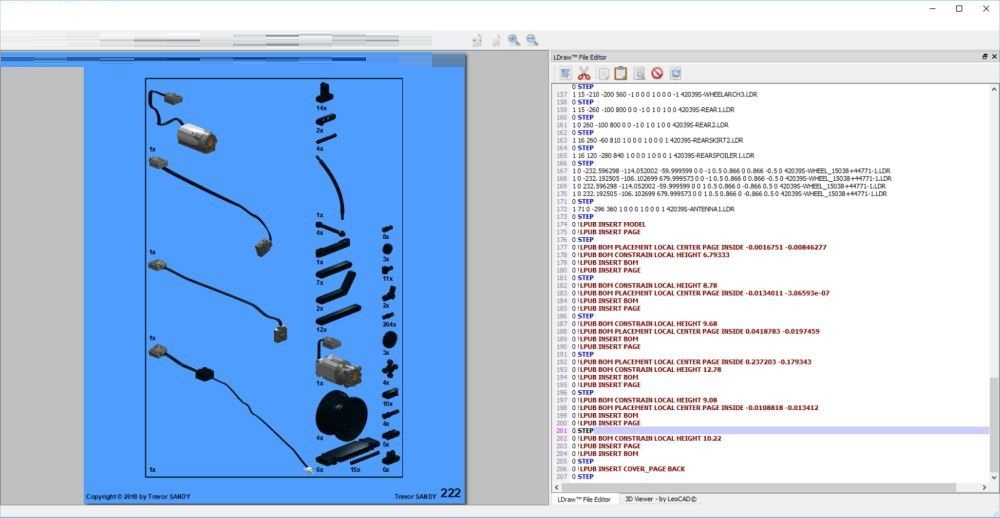The height and width of the screenshot is (518, 1000).
Task: Click the Cut scissors icon
Action: [x=584, y=73]
